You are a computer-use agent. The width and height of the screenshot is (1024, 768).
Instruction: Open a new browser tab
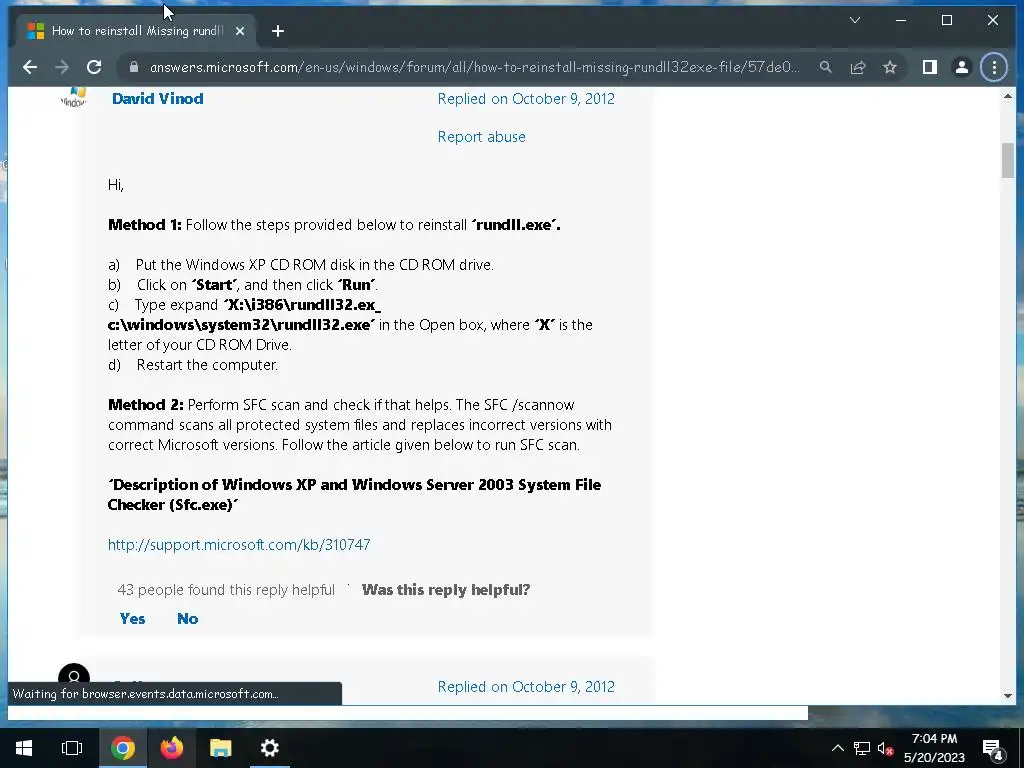(278, 31)
